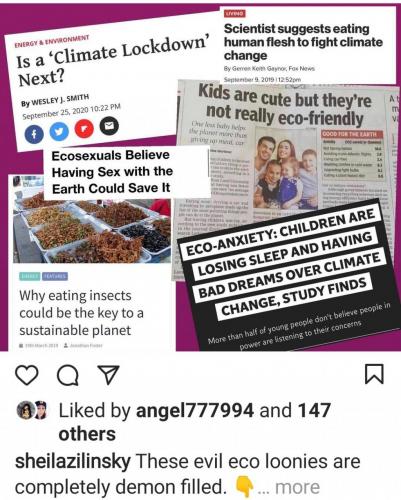Screen dimensions: 401x500
Task: Click the black email share icon
Action: 109,126
